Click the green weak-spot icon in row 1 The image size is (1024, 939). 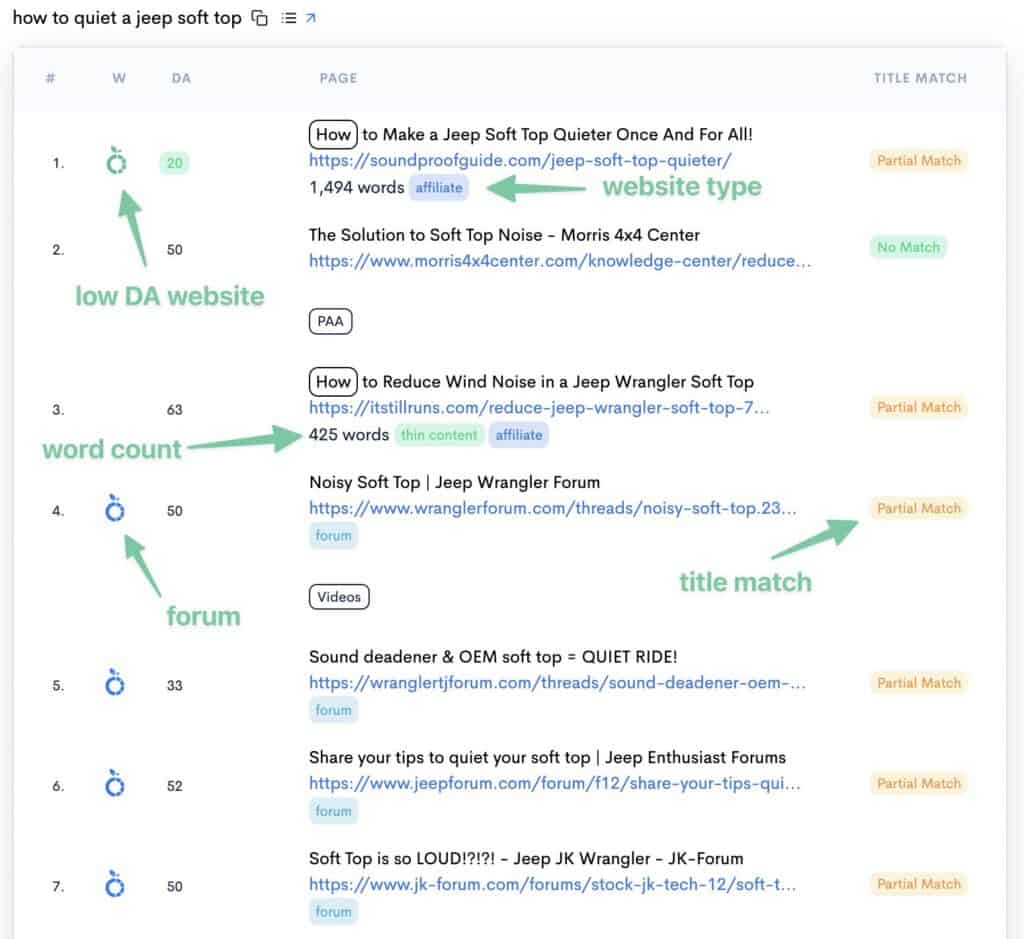[x=116, y=161]
